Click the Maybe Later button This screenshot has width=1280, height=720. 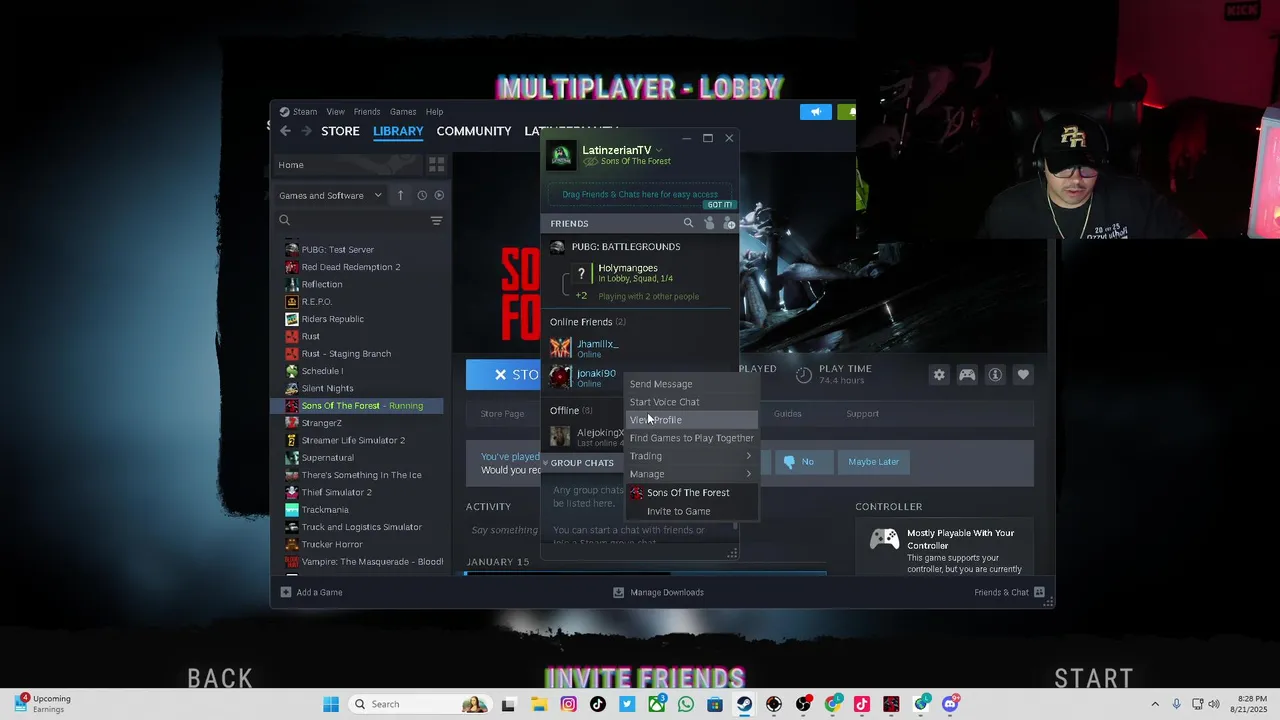pos(873,462)
